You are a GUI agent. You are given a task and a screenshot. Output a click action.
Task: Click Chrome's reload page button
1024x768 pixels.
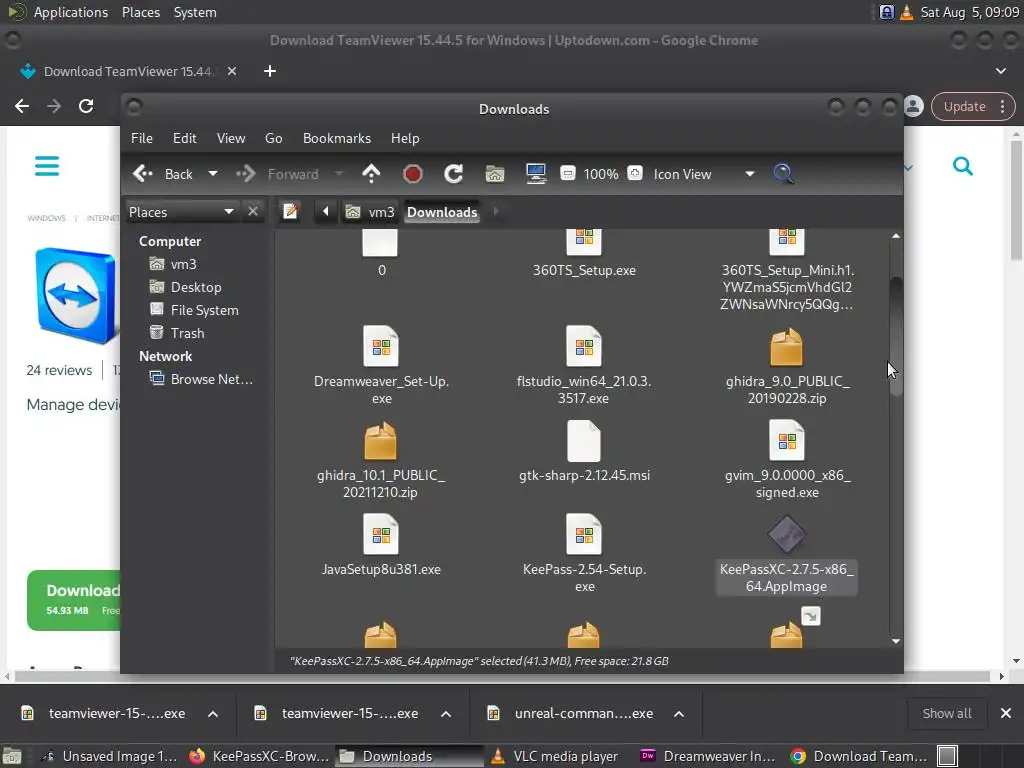(86, 106)
